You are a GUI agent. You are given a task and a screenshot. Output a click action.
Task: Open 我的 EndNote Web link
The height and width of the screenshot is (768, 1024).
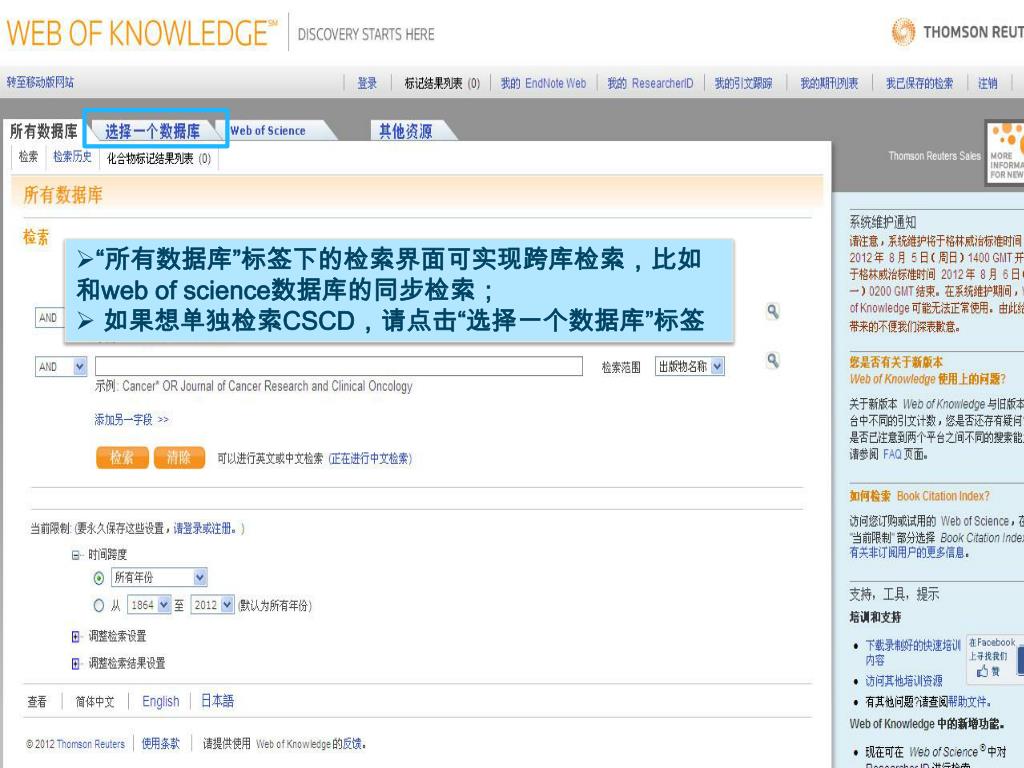point(543,83)
